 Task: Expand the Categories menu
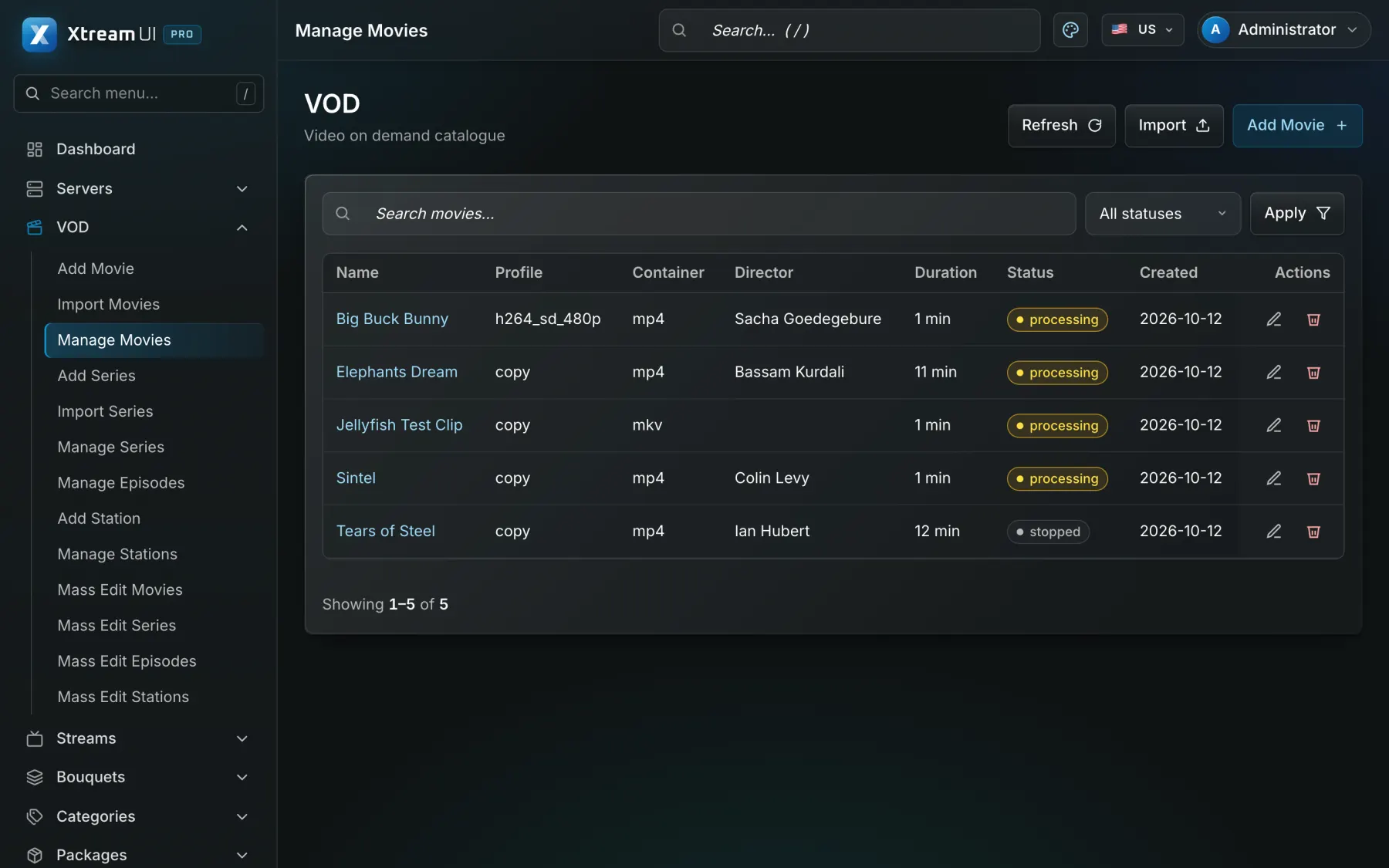tap(139, 816)
